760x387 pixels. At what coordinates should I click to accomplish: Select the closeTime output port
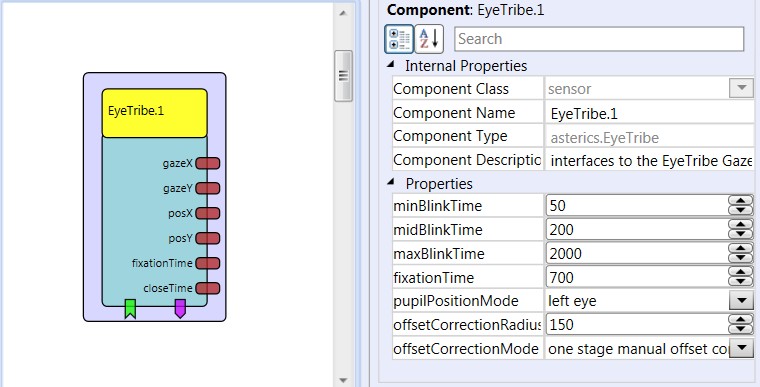click(208, 288)
